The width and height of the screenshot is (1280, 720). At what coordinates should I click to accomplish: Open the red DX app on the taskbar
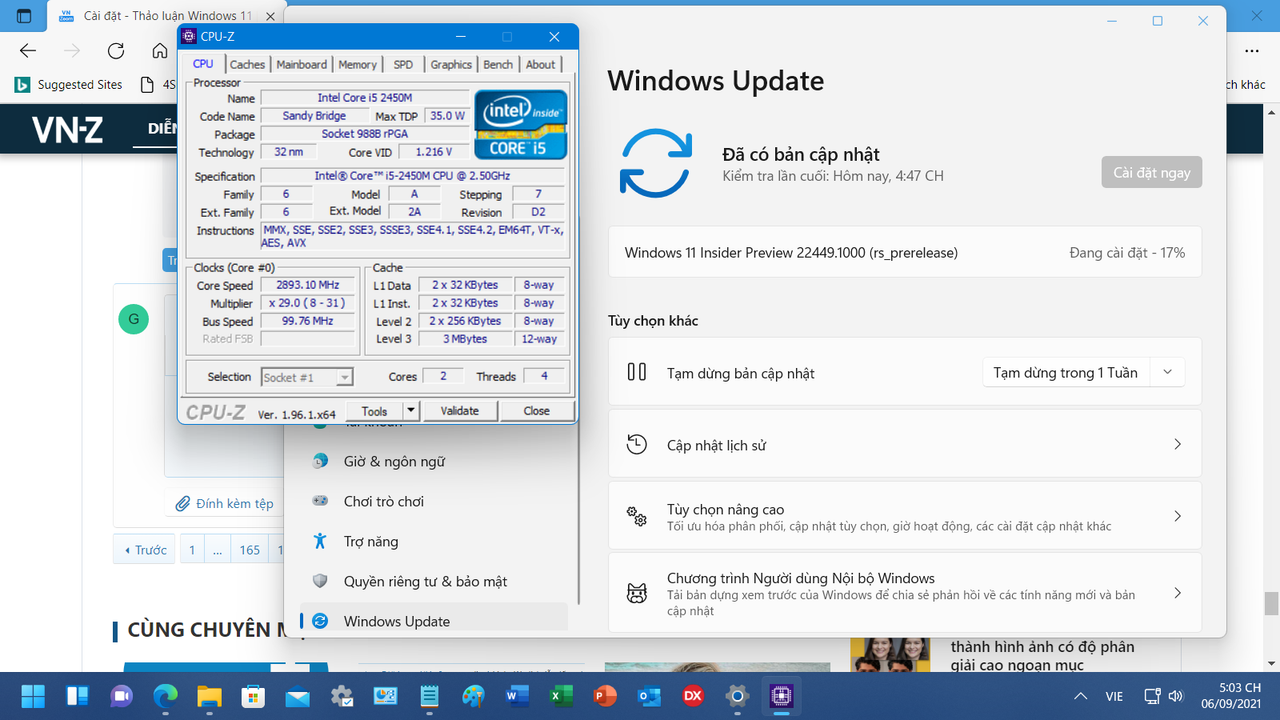693,696
